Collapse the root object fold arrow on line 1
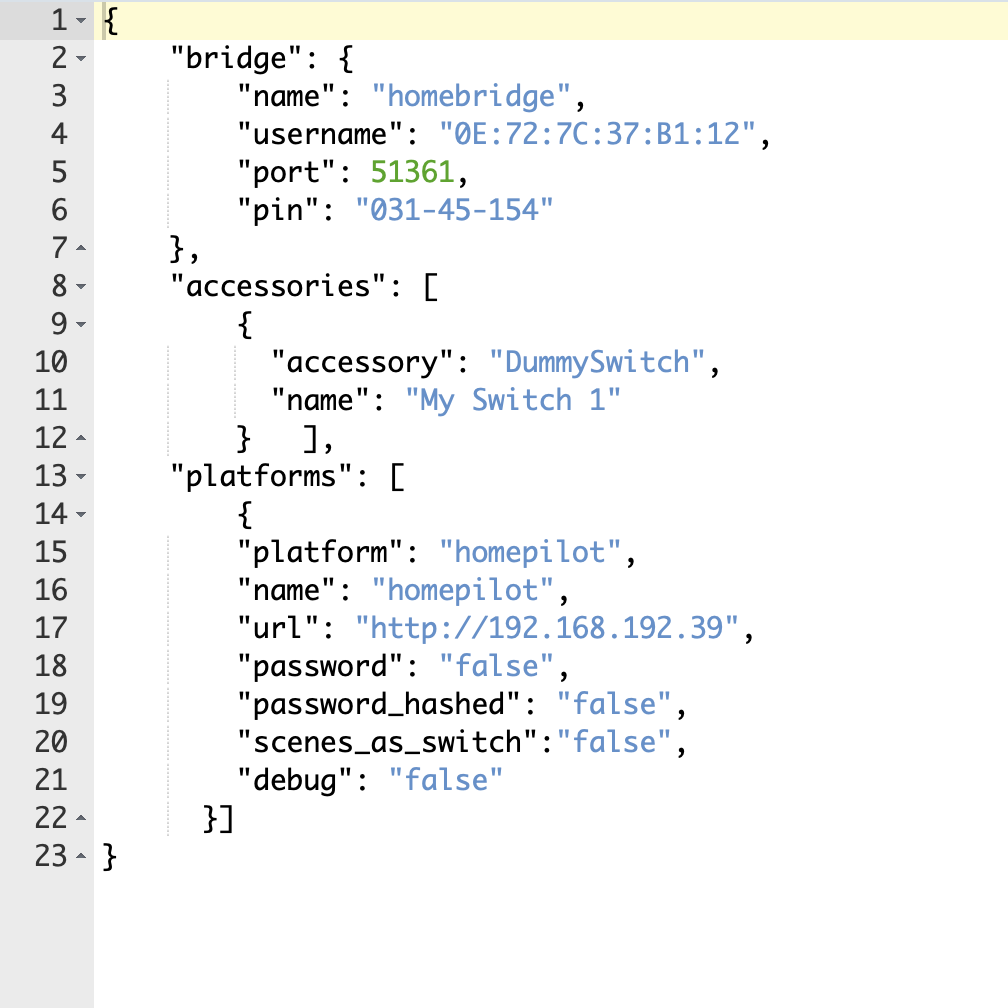 coord(81,21)
